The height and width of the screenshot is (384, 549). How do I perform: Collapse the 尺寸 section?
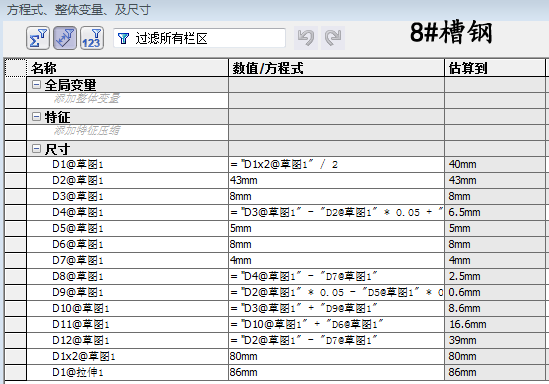(x=36, y=149)
